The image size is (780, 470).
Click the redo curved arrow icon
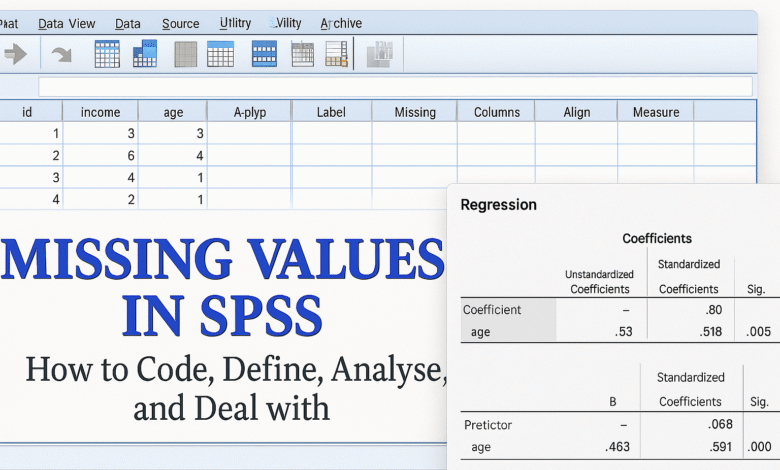pyautogui.click(x=62, y=54)
